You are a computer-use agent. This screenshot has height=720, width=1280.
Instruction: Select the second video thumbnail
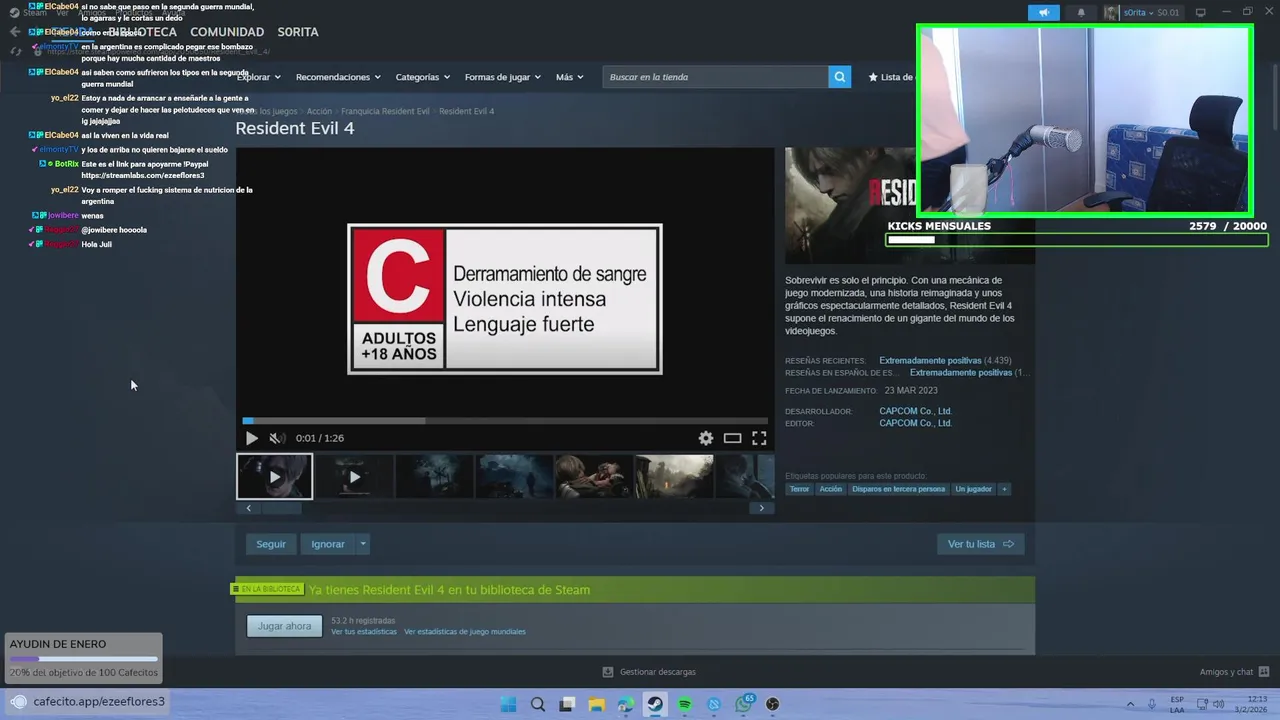(x=354, y=477)
